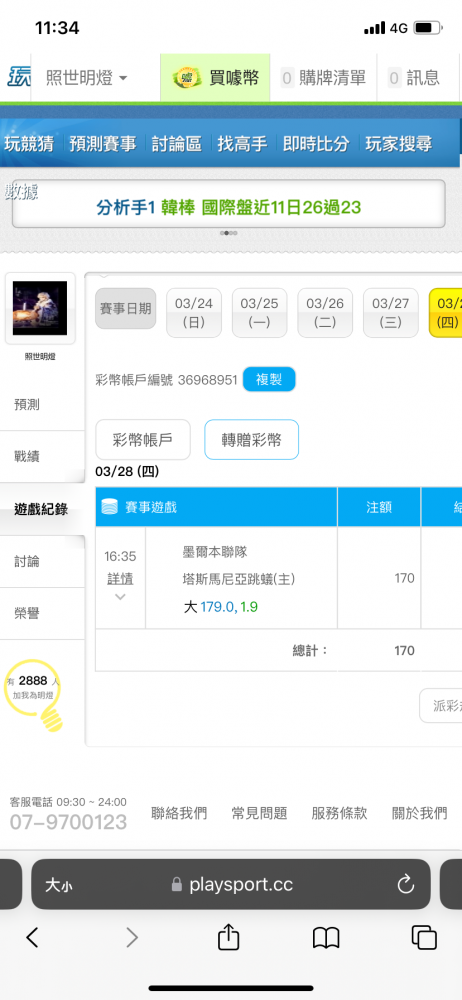This screenshot has height=1000, width=462.
Task: Open the 彩幣帳戶 button
Action: pyautogui.click(x=143, y=439)
